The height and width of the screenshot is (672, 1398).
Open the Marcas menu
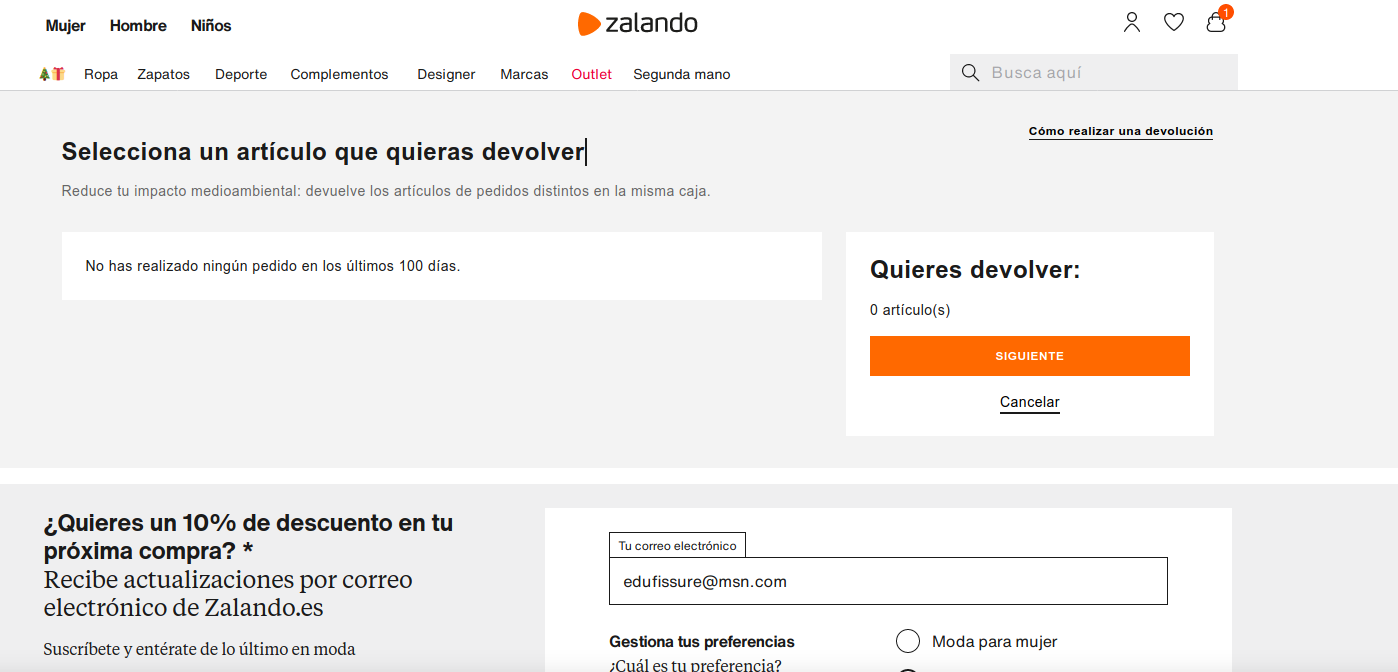coord(524,74)
